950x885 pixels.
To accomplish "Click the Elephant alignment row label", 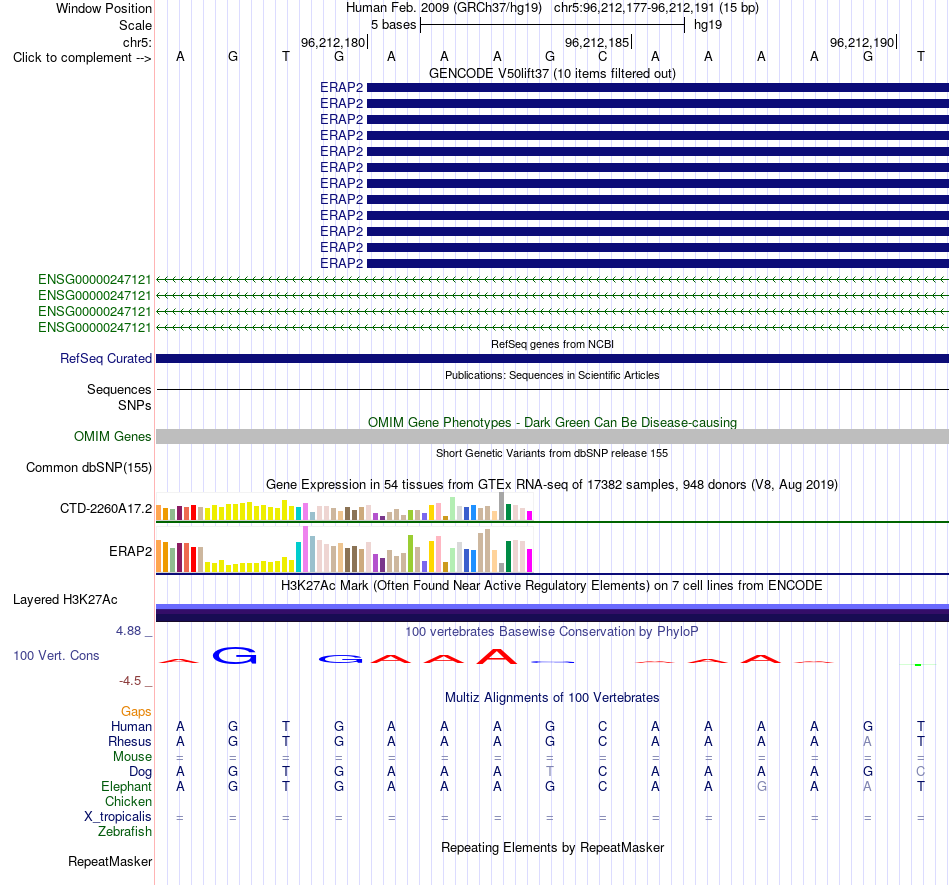I will (127, 786).
